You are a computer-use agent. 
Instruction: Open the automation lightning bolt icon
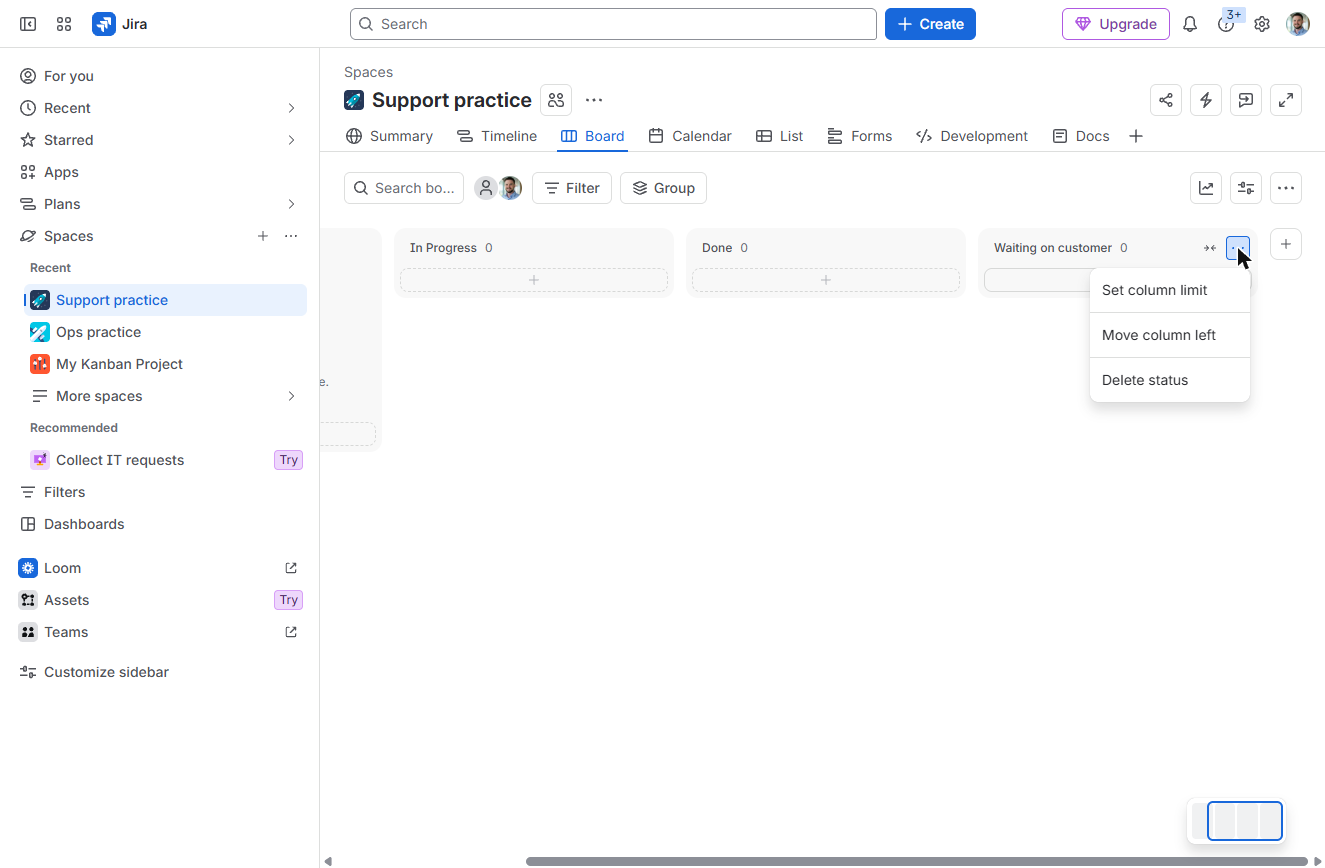tap(1206, 100)
